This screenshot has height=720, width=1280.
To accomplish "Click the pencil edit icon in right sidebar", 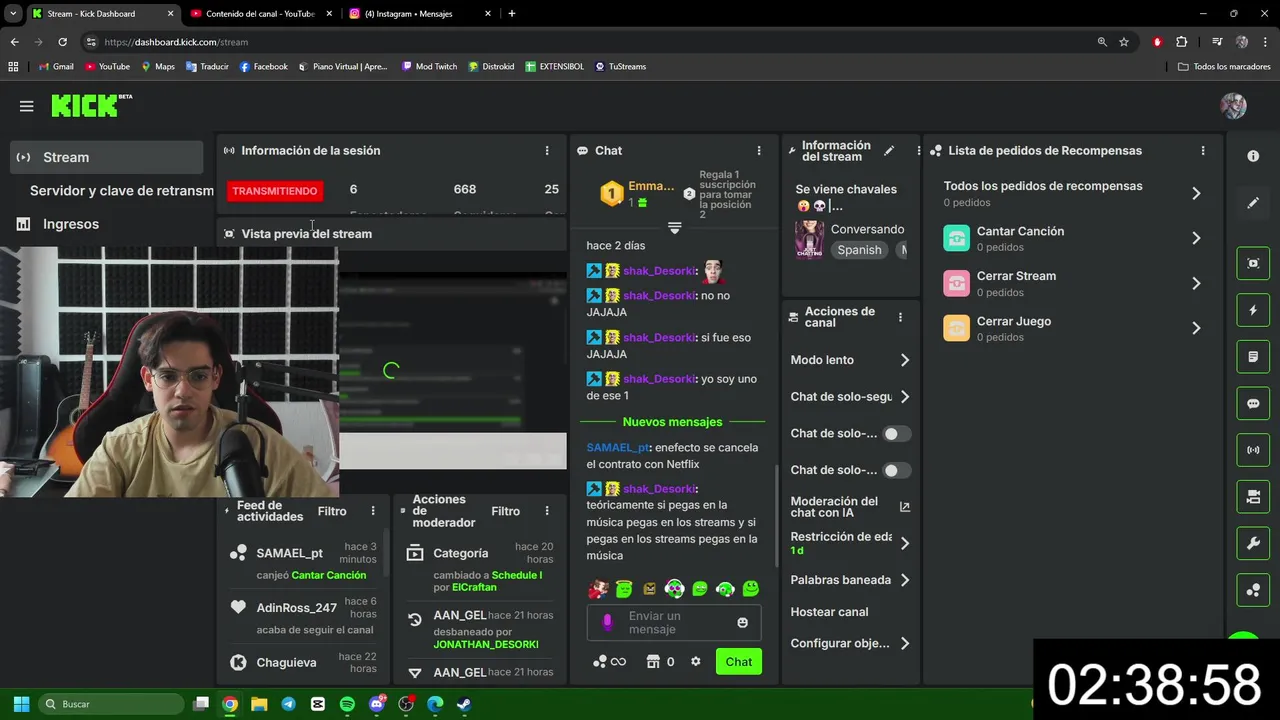I will click(x=1253, y=203).
